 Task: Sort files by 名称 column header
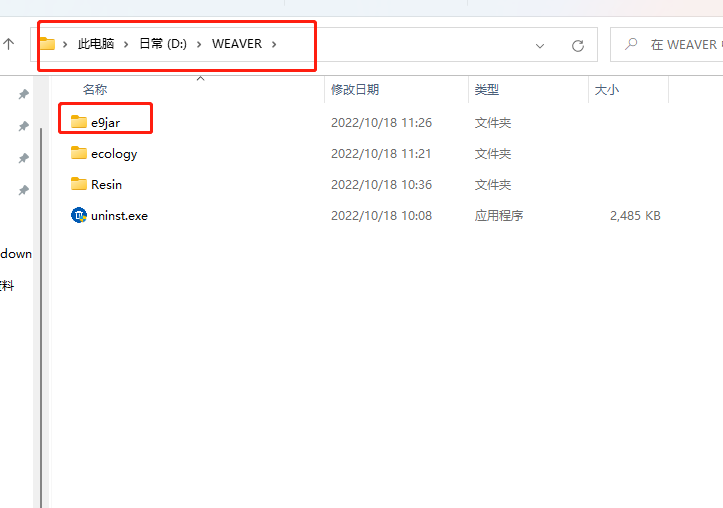95,90
